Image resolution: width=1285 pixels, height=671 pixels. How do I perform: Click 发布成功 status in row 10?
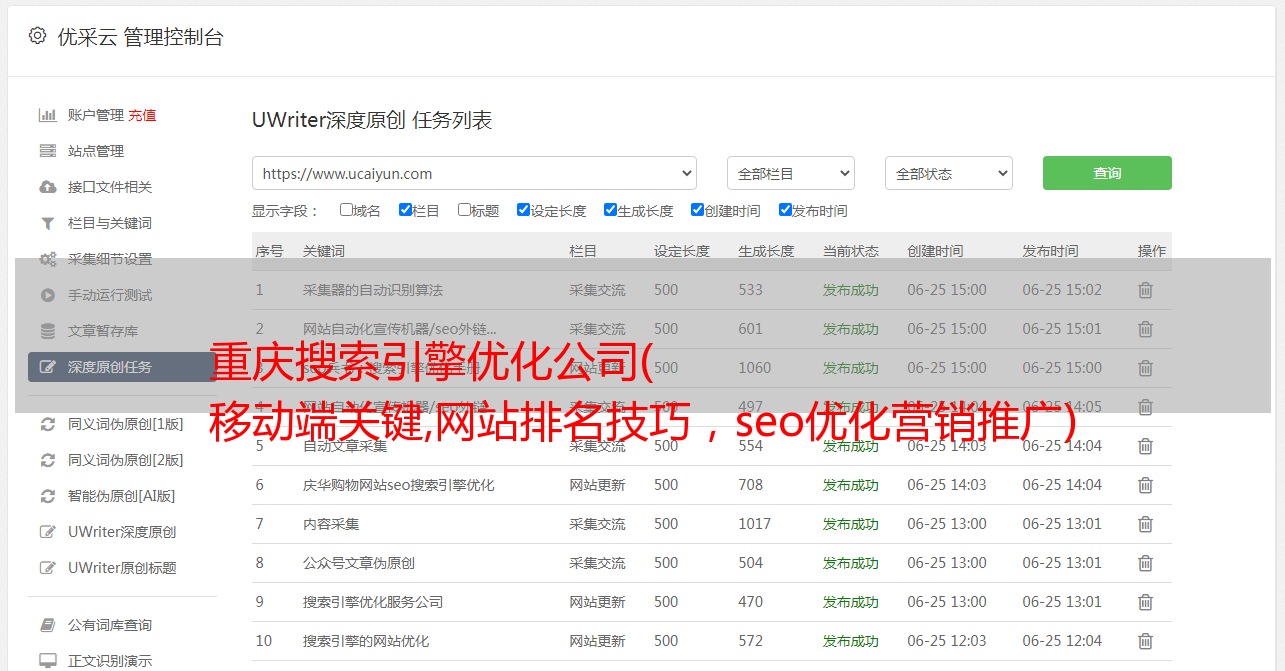(851, 641)
